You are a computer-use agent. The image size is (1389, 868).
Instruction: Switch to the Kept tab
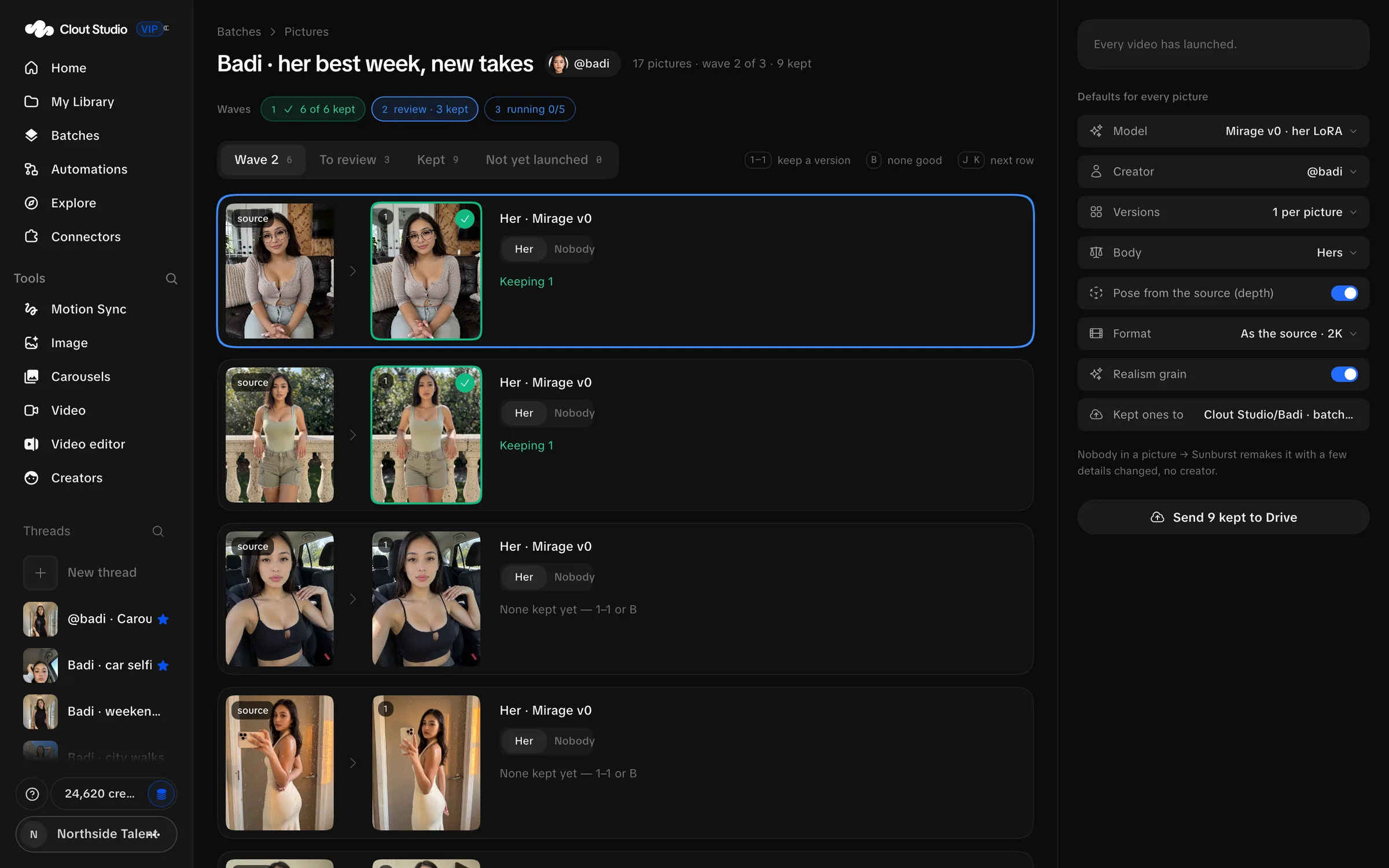coord(438,160)
